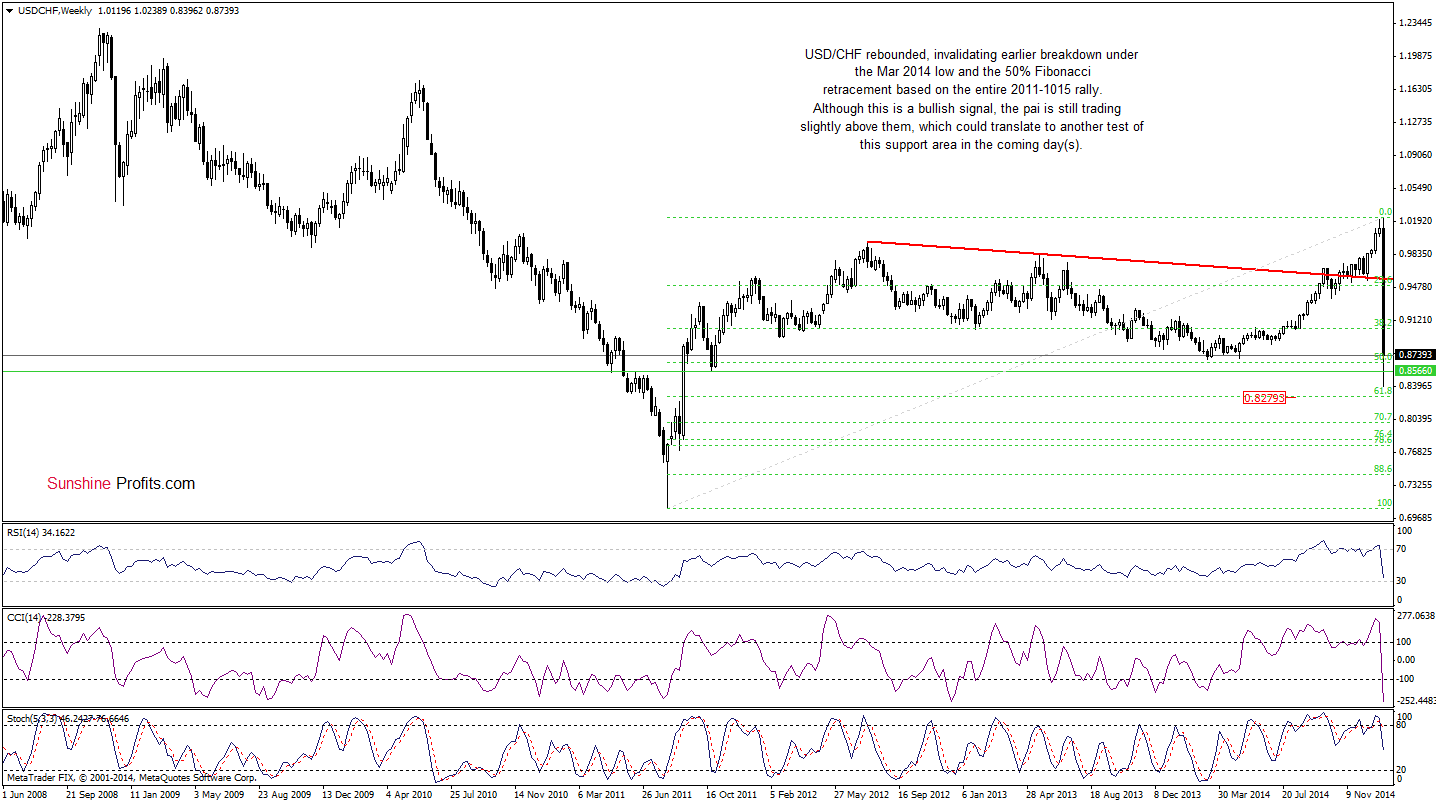Open the chart menu triangle beside USDCHF,Weekly
This screenshot has width=1436, height=803.
tap(9, 10)
